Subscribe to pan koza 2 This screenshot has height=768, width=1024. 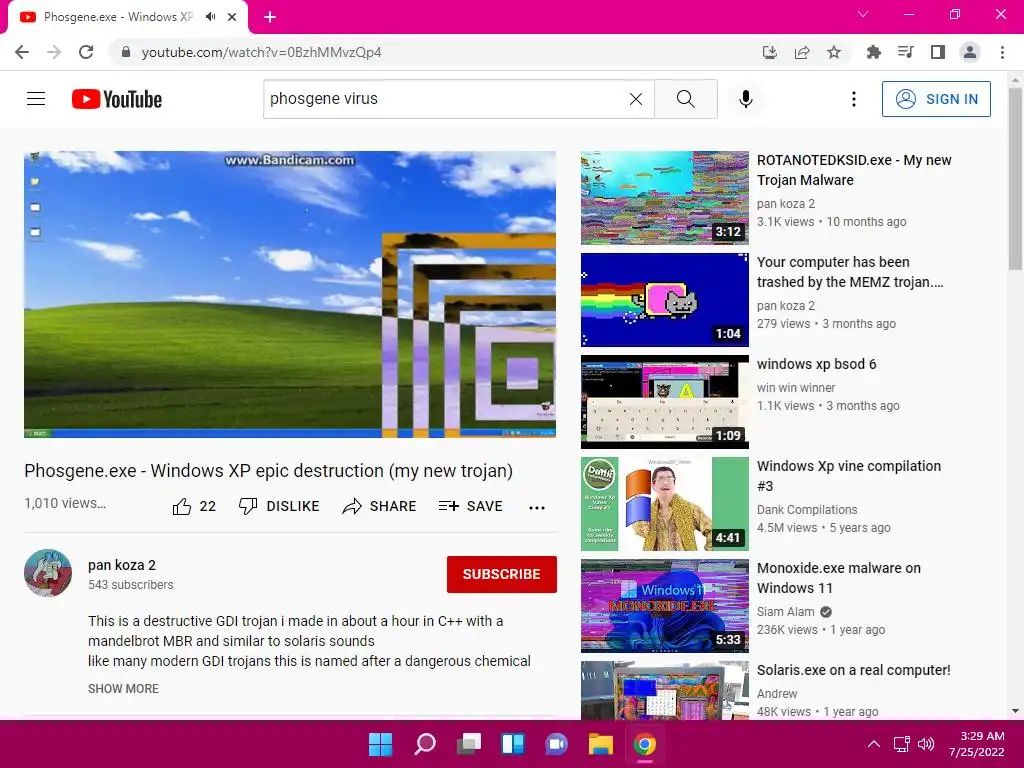click(502, 574)
